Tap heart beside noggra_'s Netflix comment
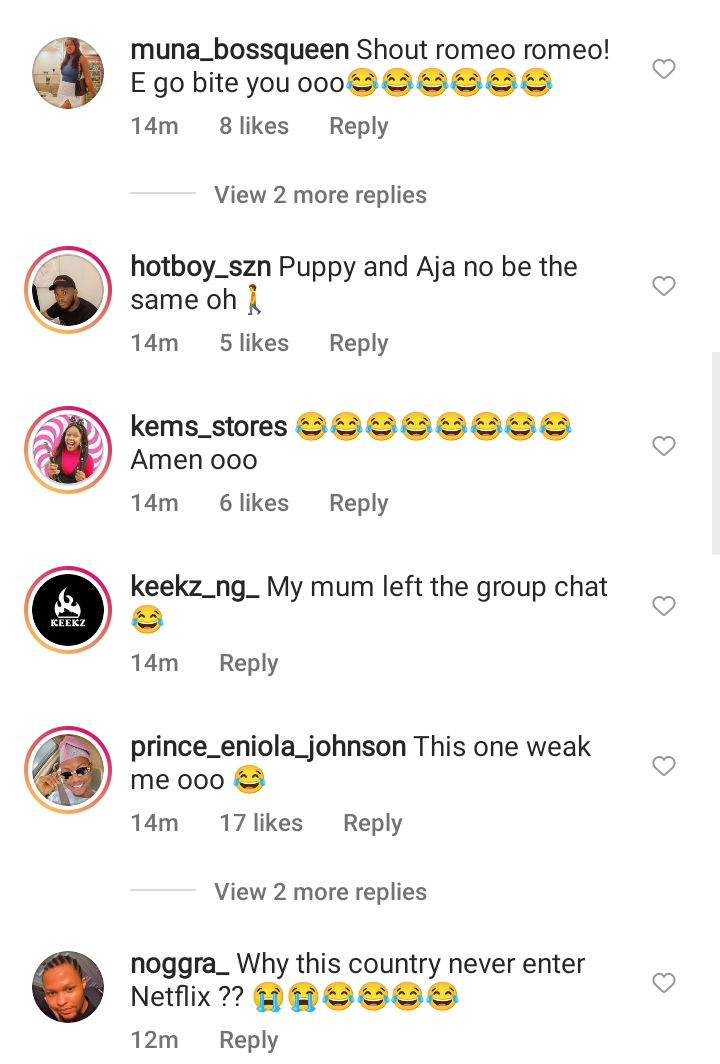 (x=664, y=983)
